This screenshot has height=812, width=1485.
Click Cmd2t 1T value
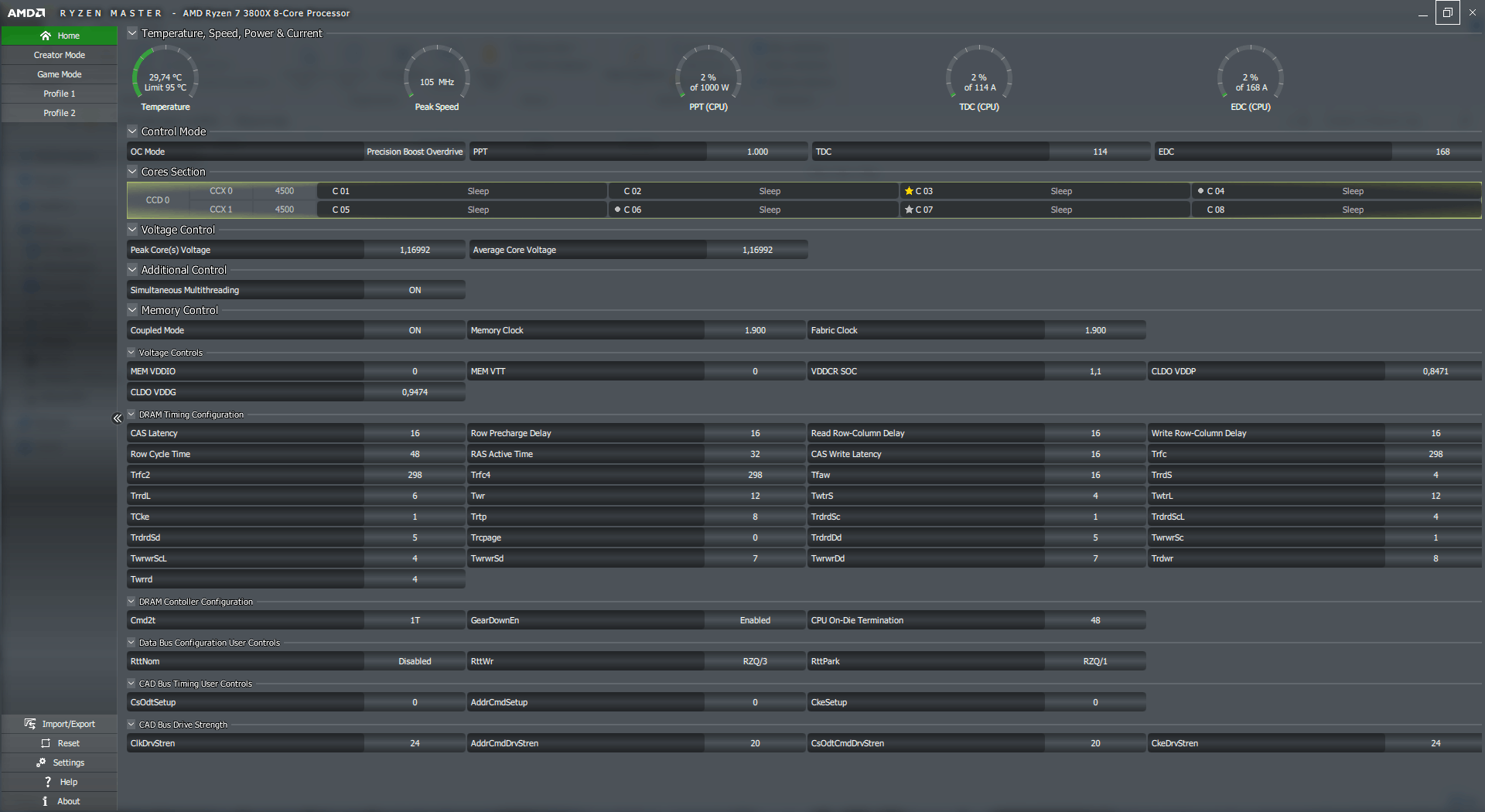click(415, 620)
